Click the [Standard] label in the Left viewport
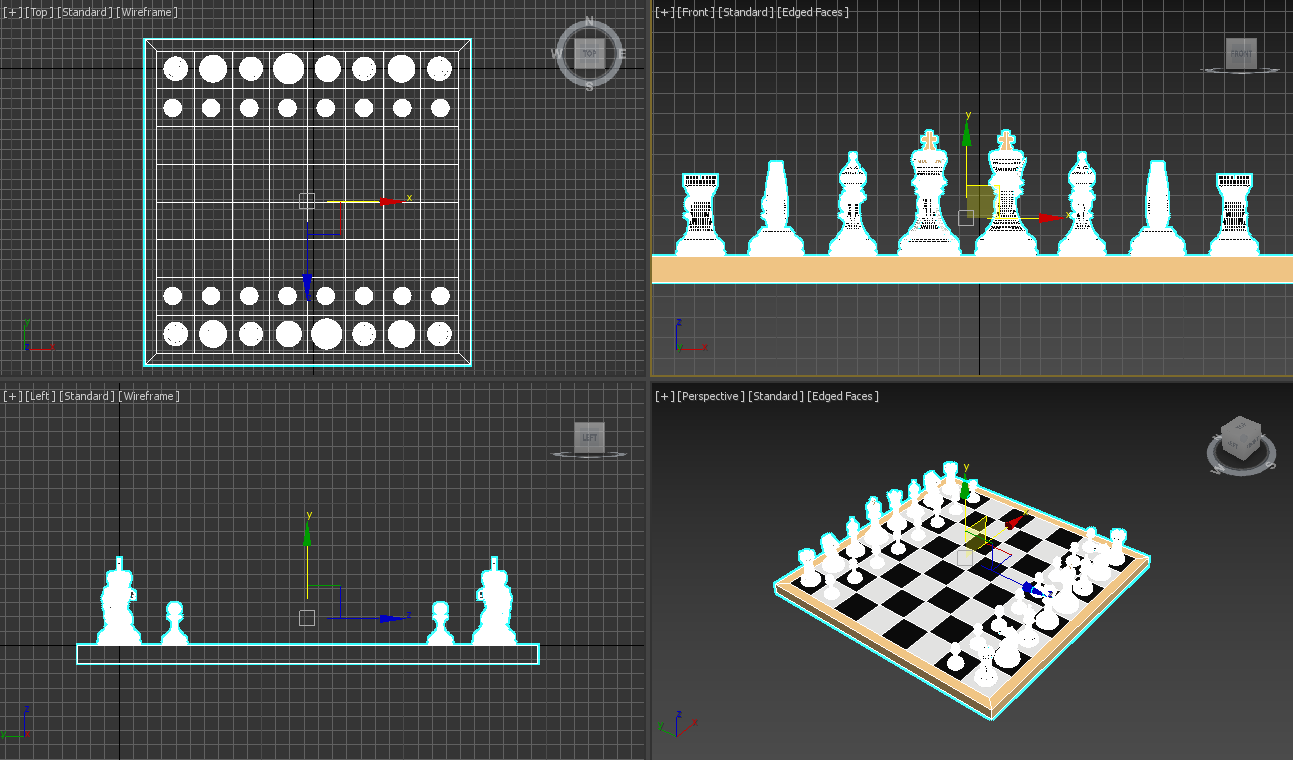 click(87, 396)
